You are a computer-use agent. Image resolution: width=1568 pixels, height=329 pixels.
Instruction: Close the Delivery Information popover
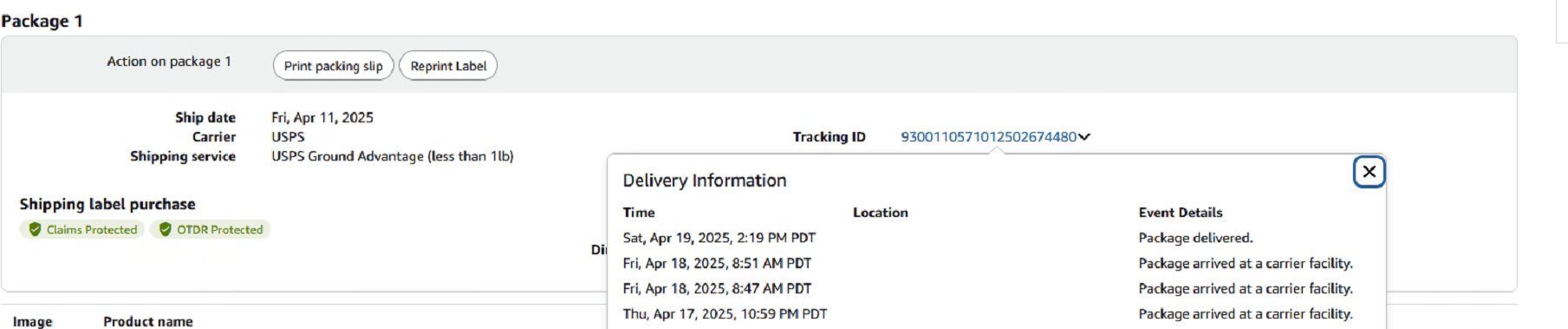click(1369, 172)
